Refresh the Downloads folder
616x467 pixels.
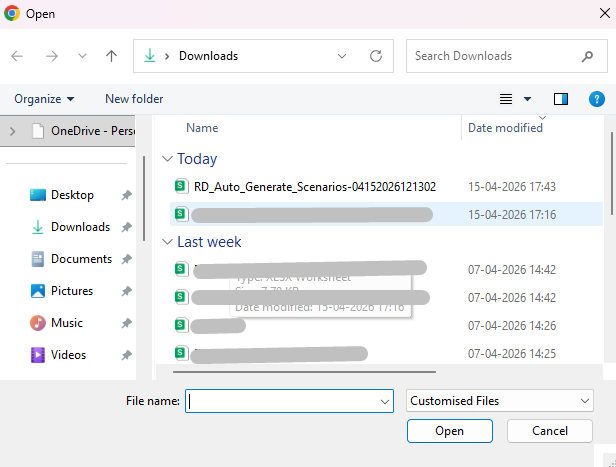[376, 56]
